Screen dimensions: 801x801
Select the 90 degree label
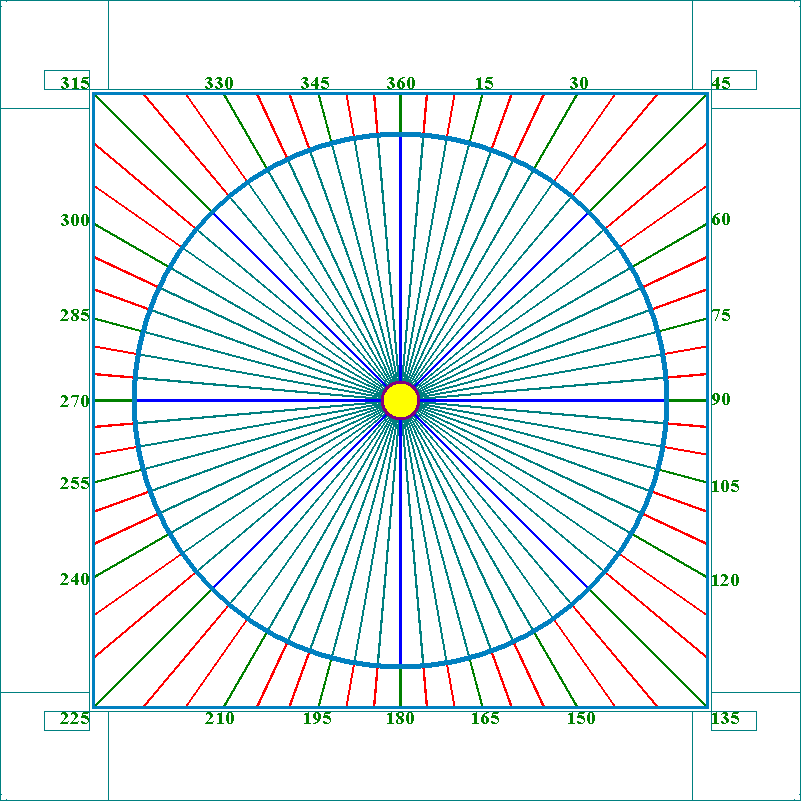click(x=721, y=399)
